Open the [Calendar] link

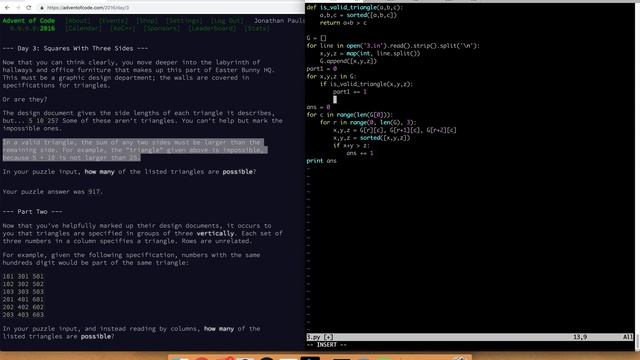click(84, 29)
